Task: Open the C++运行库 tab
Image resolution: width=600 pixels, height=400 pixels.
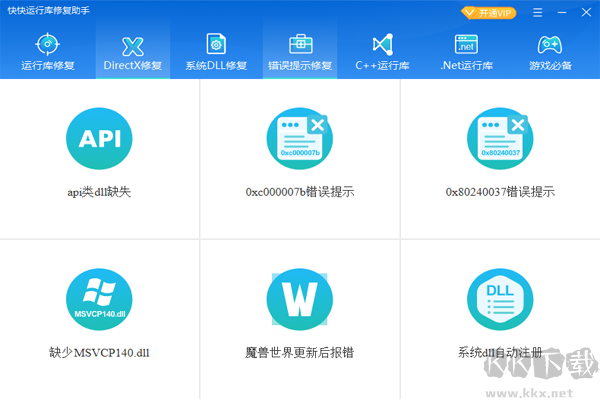Action: pyautogui.click(x=383, y=51)
